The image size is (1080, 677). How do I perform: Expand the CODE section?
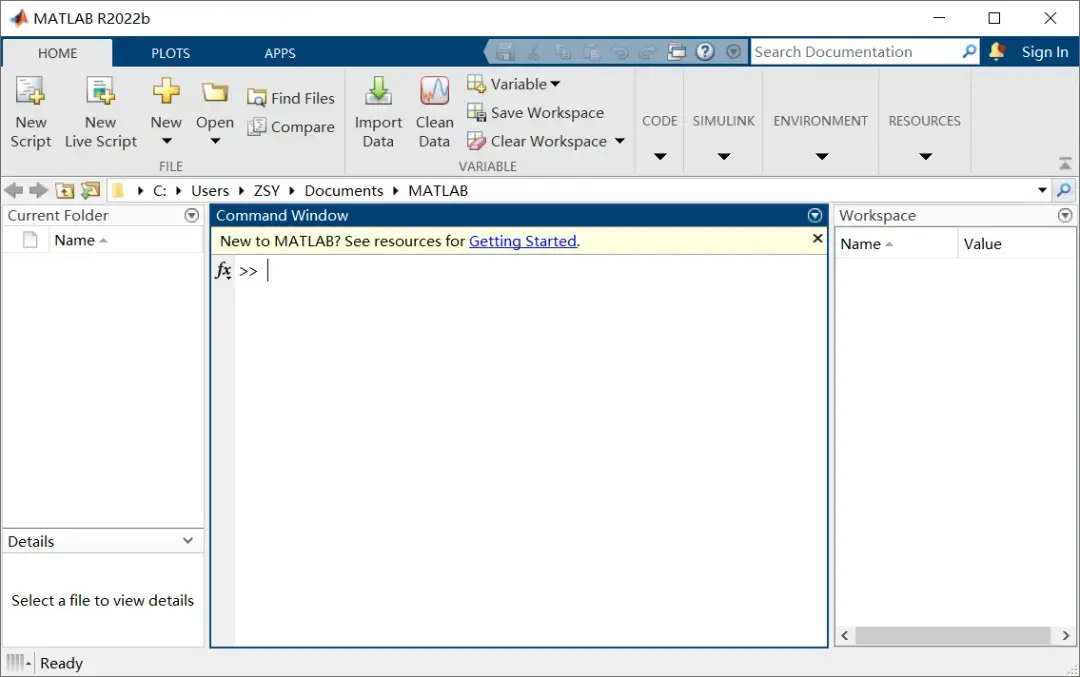660,156
